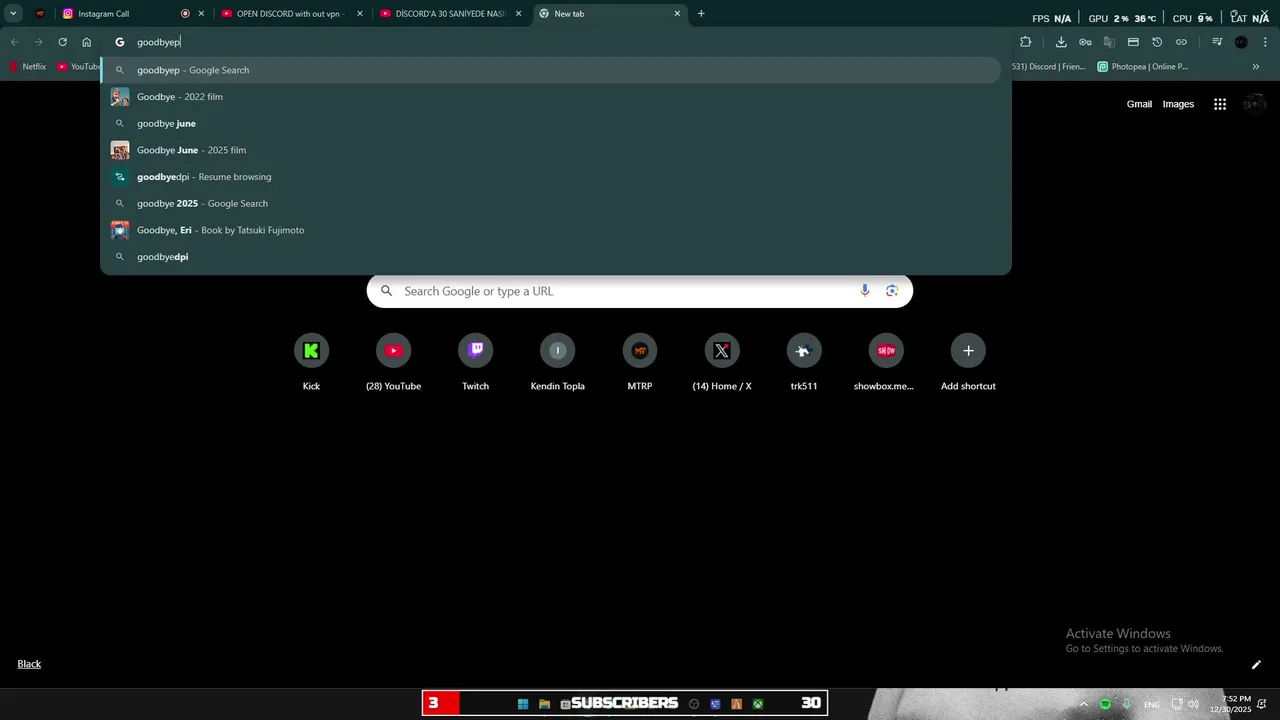Click the Spotify tray icon

(x=1105, y=704)
